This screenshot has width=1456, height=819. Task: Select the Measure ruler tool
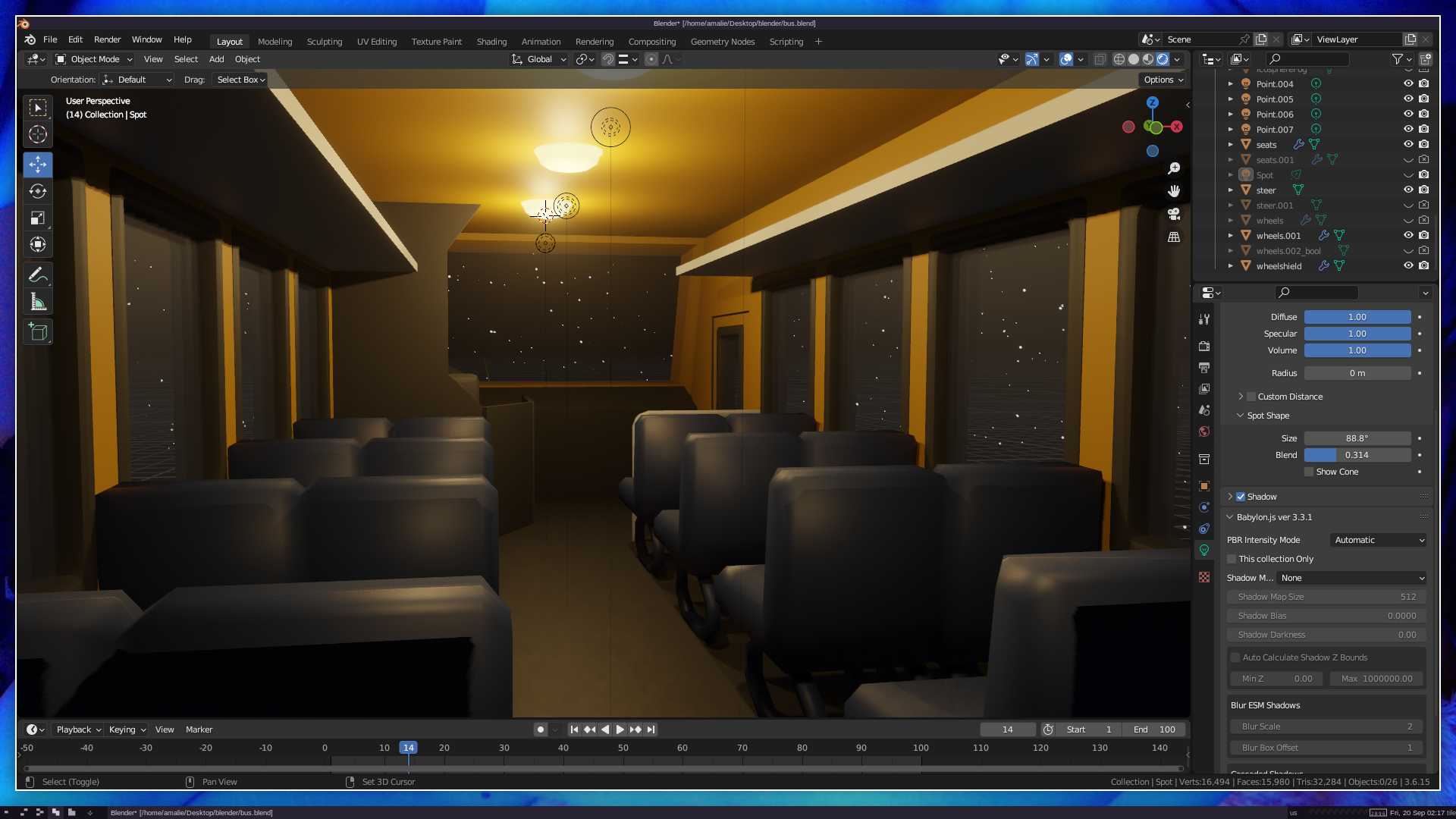click(x=38, y=303)
